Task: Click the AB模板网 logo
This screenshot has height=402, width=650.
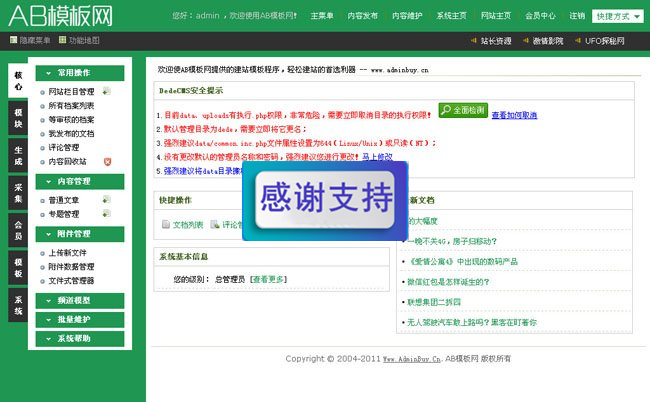Action: coord(61,16)
